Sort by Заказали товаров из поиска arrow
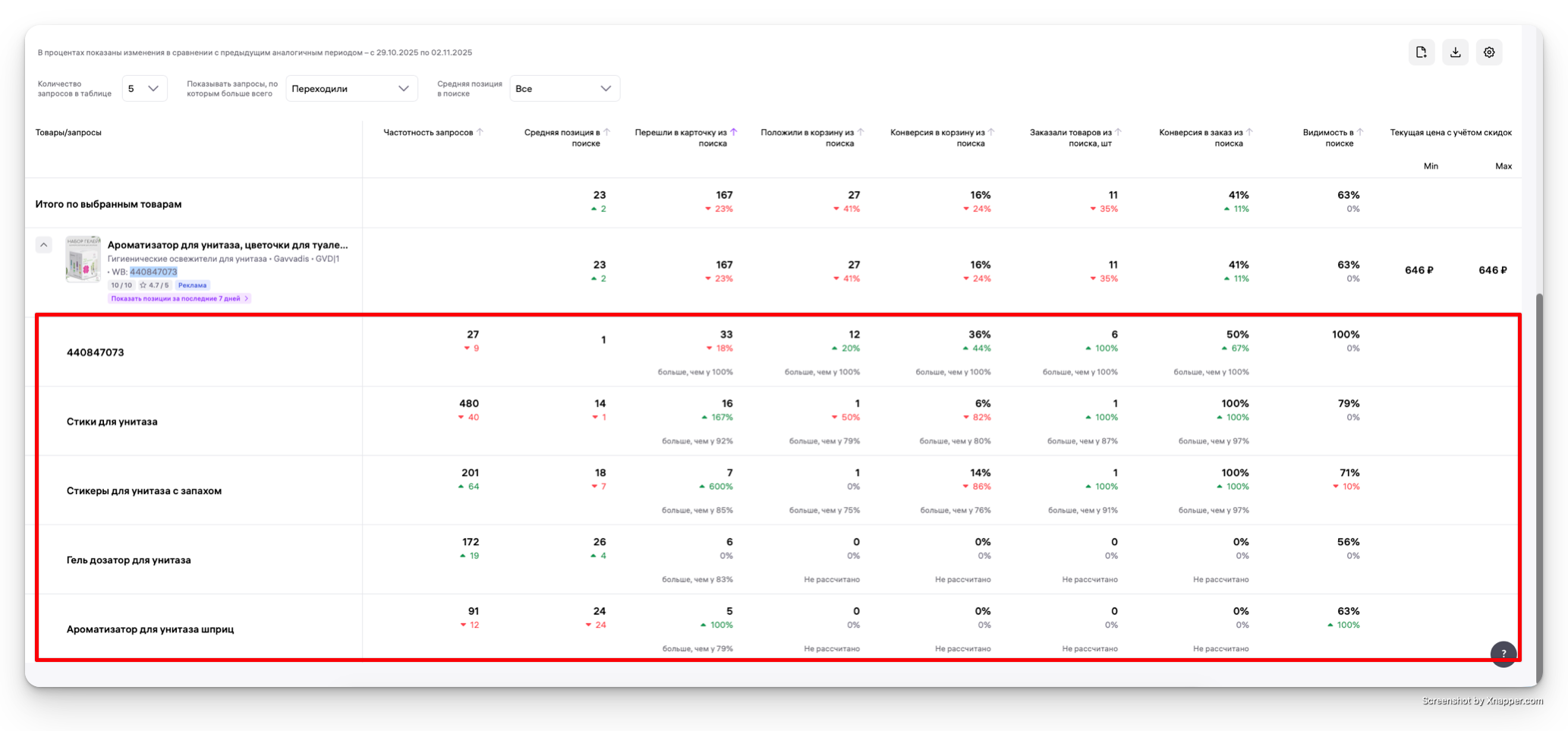The image size is (1568, 731). pyautogui.click(x=1118, y=132)
